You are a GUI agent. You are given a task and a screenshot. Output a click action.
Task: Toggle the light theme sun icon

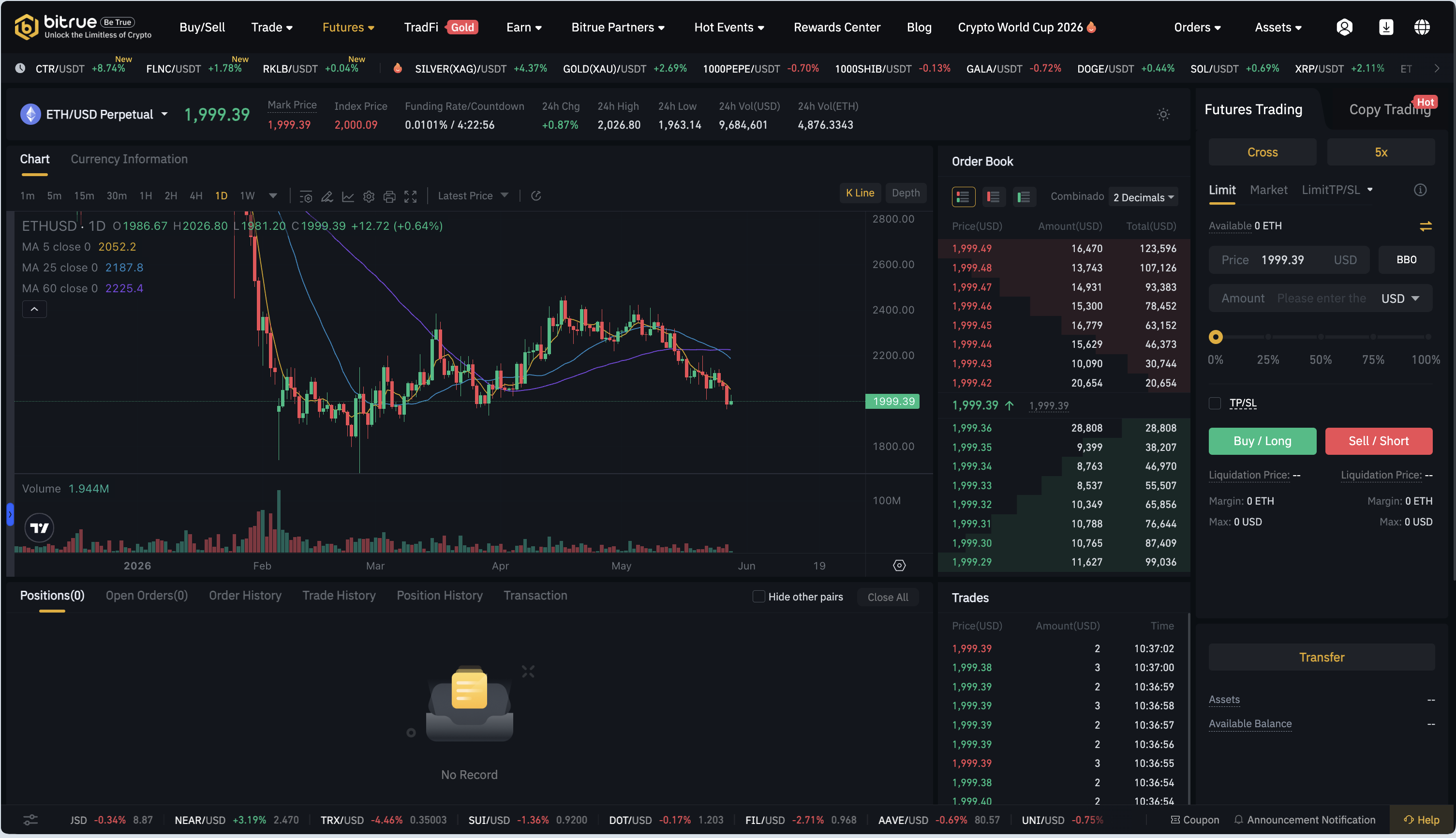pos(1162,115)
